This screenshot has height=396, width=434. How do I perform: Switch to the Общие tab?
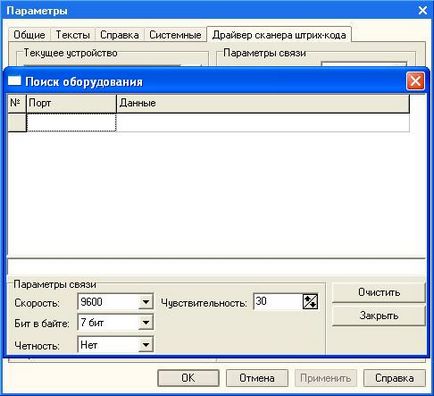[29, 35]
